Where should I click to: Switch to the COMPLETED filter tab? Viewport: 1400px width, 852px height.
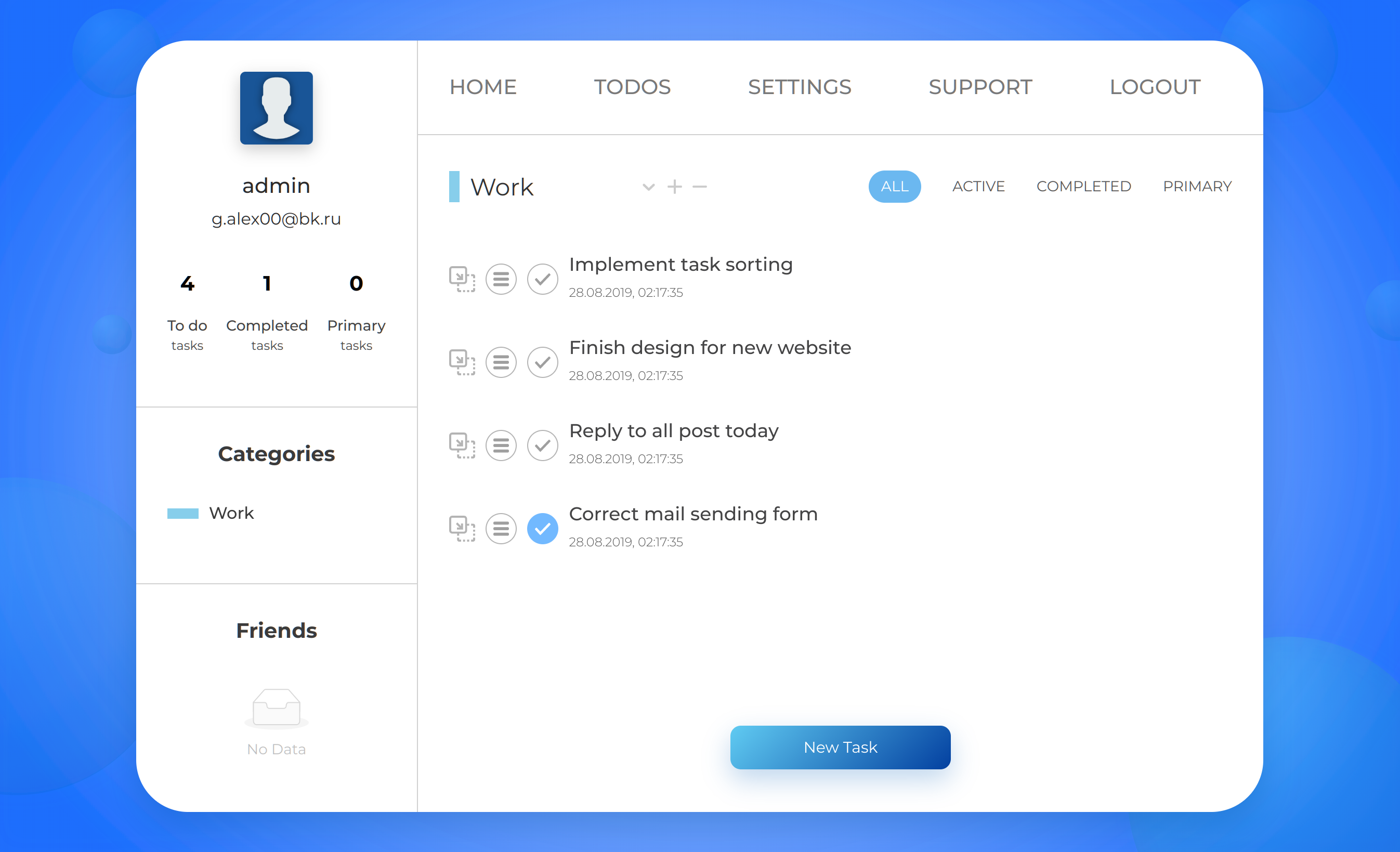(1083, 186)
